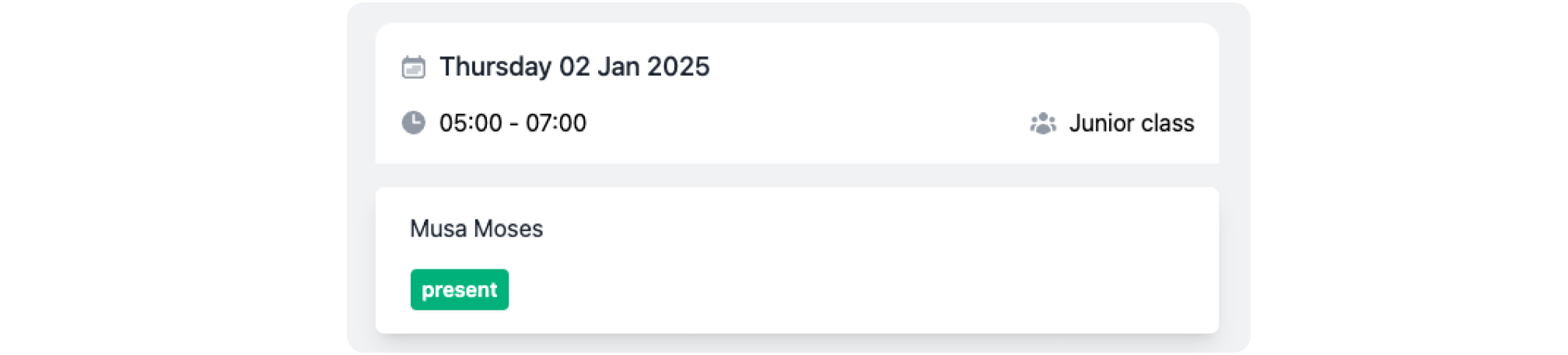
Task: Click the word Junior in class label
Action: tap(1101, 123)
